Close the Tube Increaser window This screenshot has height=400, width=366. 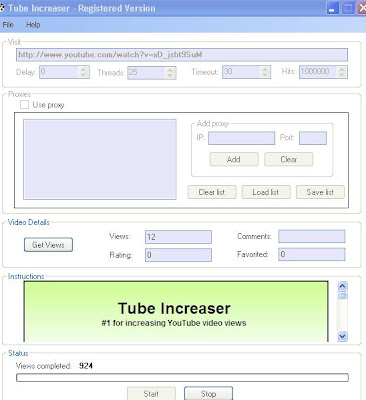point(362,8)
